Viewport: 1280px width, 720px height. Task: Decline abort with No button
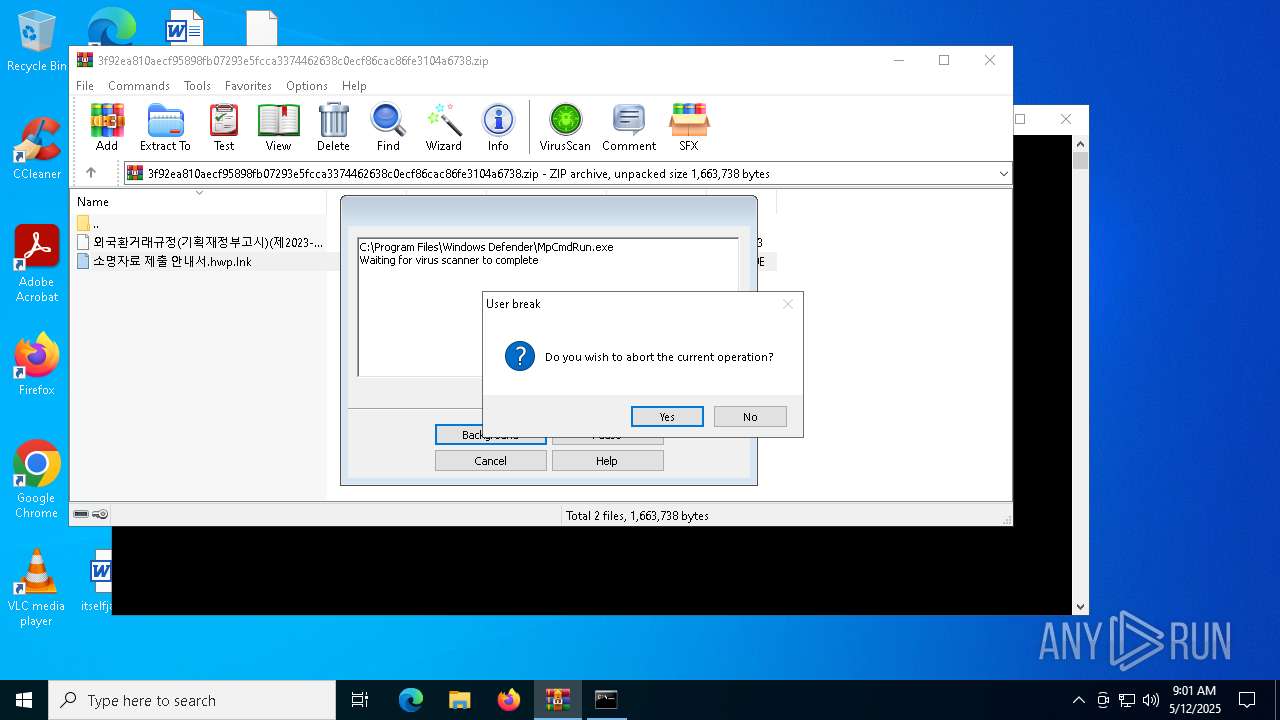750,417
